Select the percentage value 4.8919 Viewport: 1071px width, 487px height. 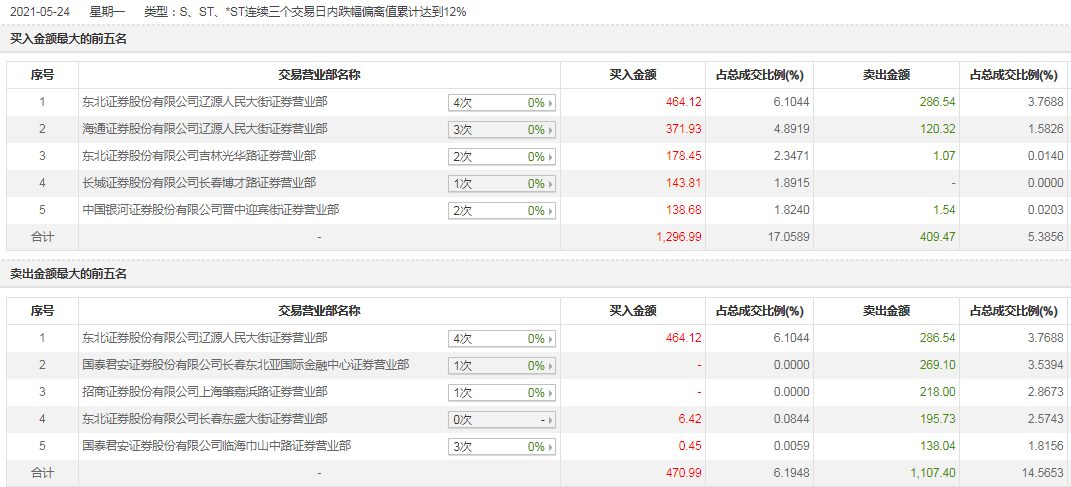[791, 129]
